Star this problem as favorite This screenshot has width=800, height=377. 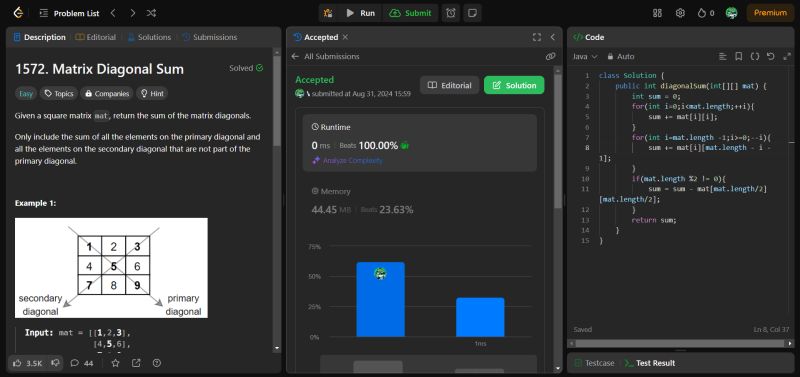(115, 363)
